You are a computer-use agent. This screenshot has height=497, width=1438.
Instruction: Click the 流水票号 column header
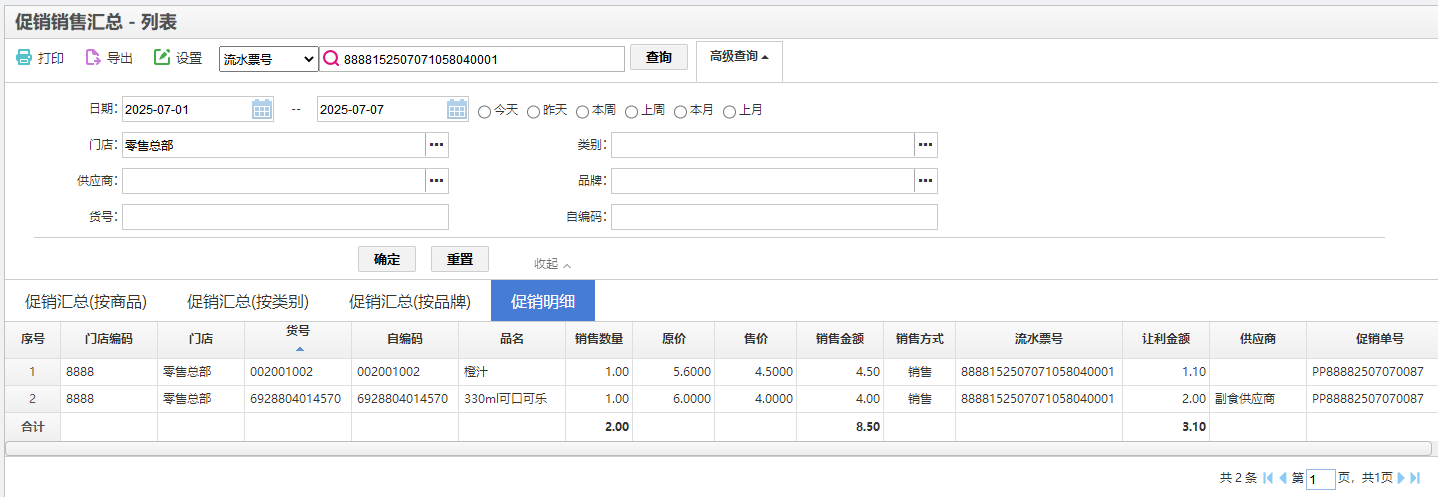point(1039,339)
